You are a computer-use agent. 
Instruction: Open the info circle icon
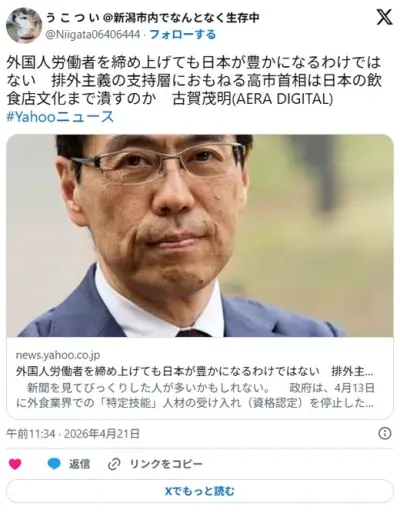pos(385,434)
